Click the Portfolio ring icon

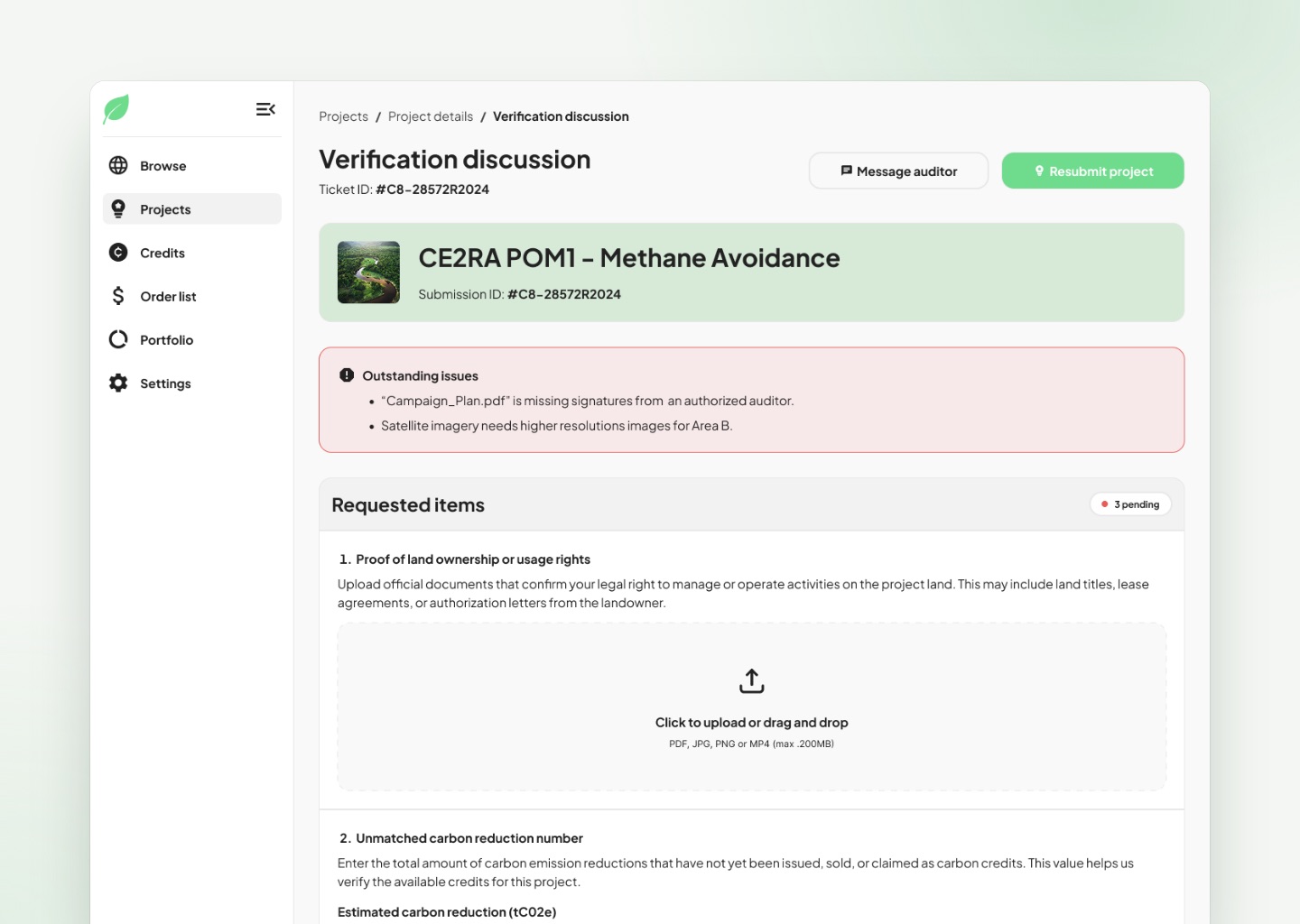click(x=118, y=339)
